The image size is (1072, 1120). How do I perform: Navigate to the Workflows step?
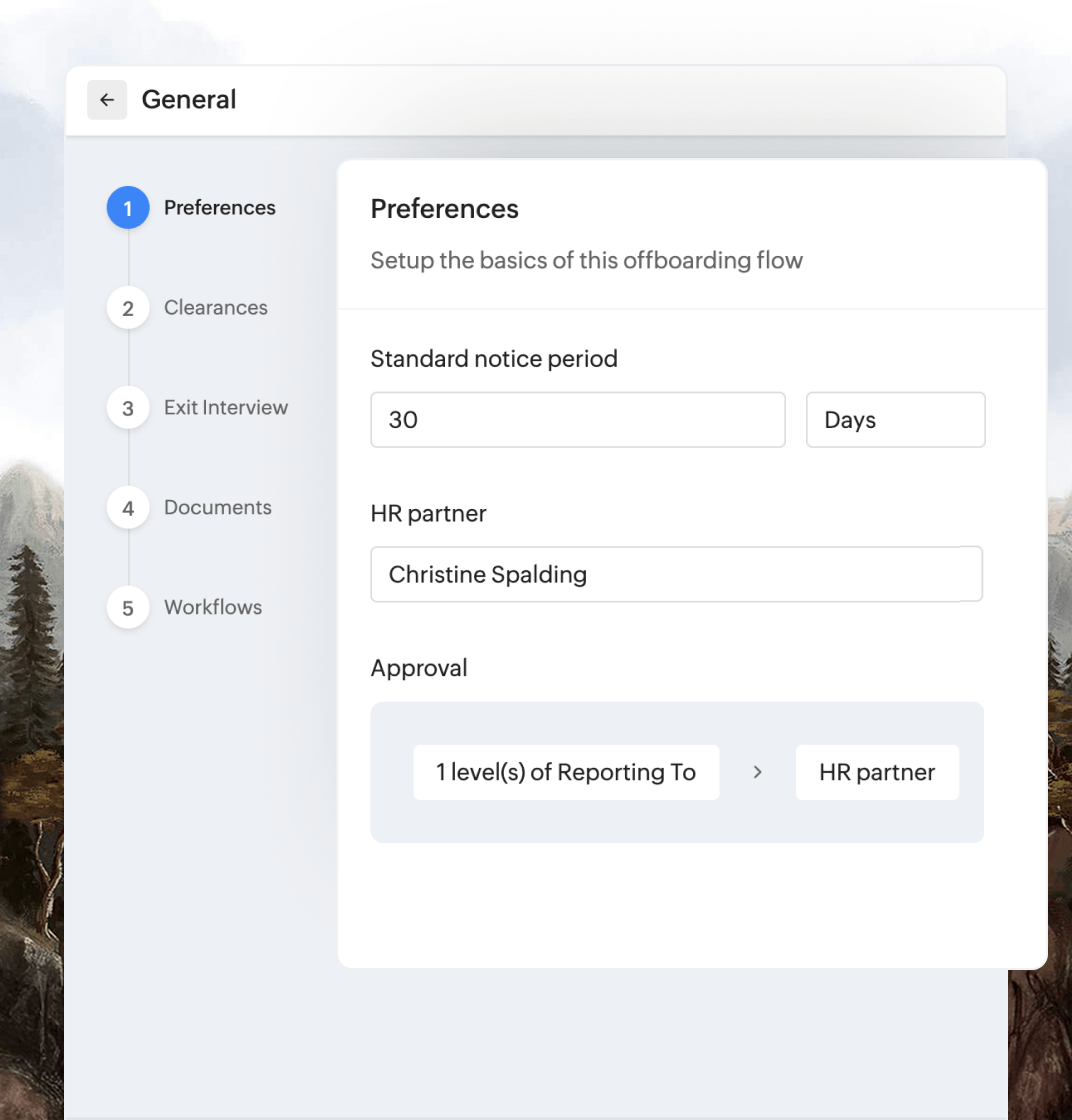(x=212, y=607)
